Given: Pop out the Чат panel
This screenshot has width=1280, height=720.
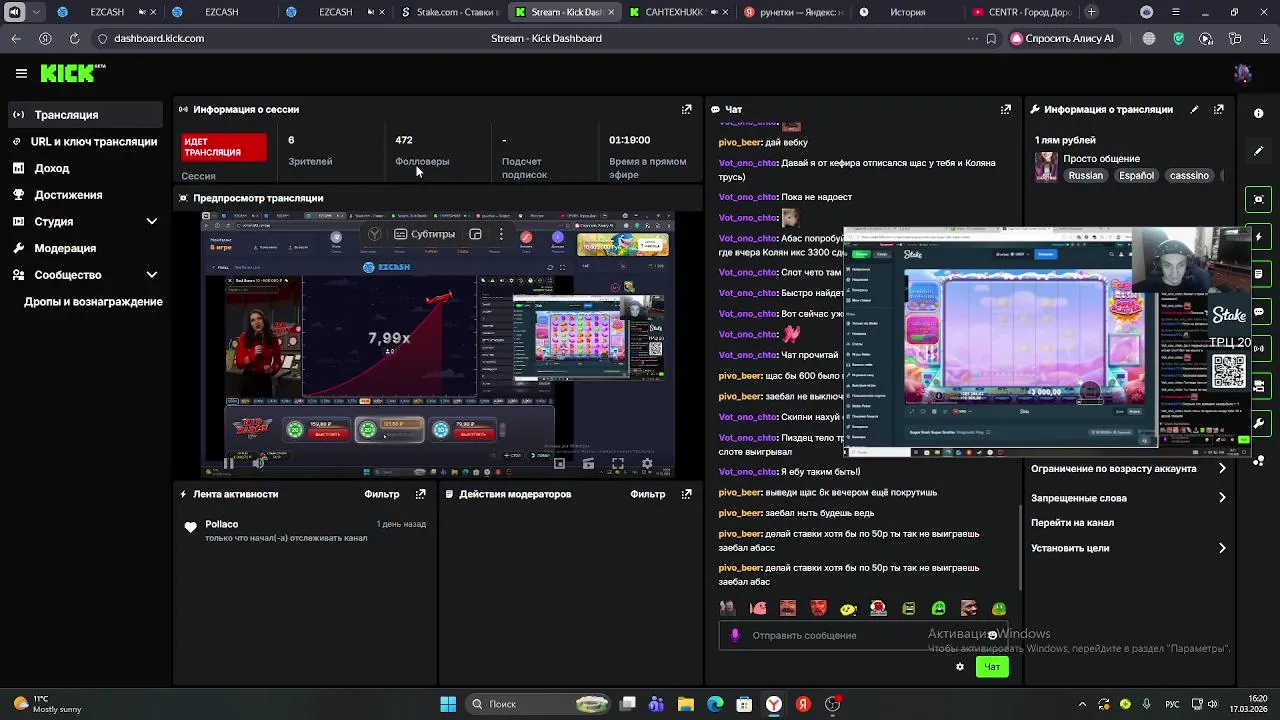Looking at the screenshot, I should tap(1006, 109).
